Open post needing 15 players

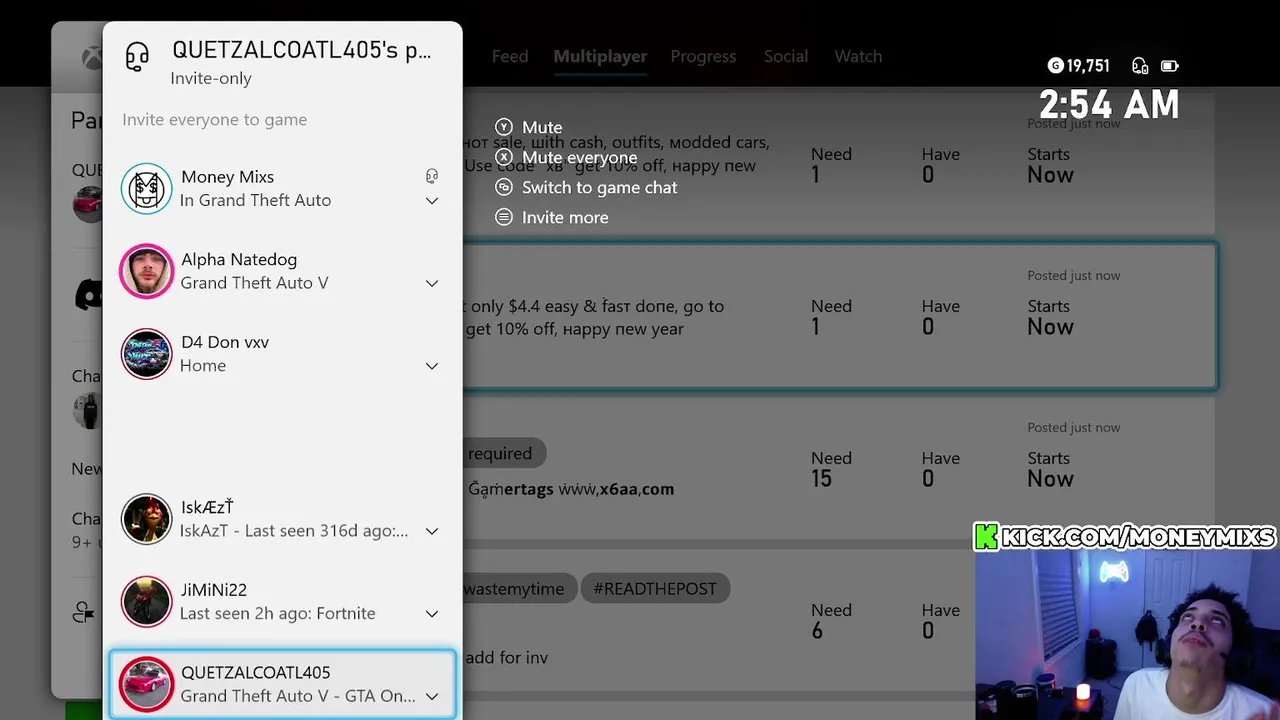pos(839,468)
